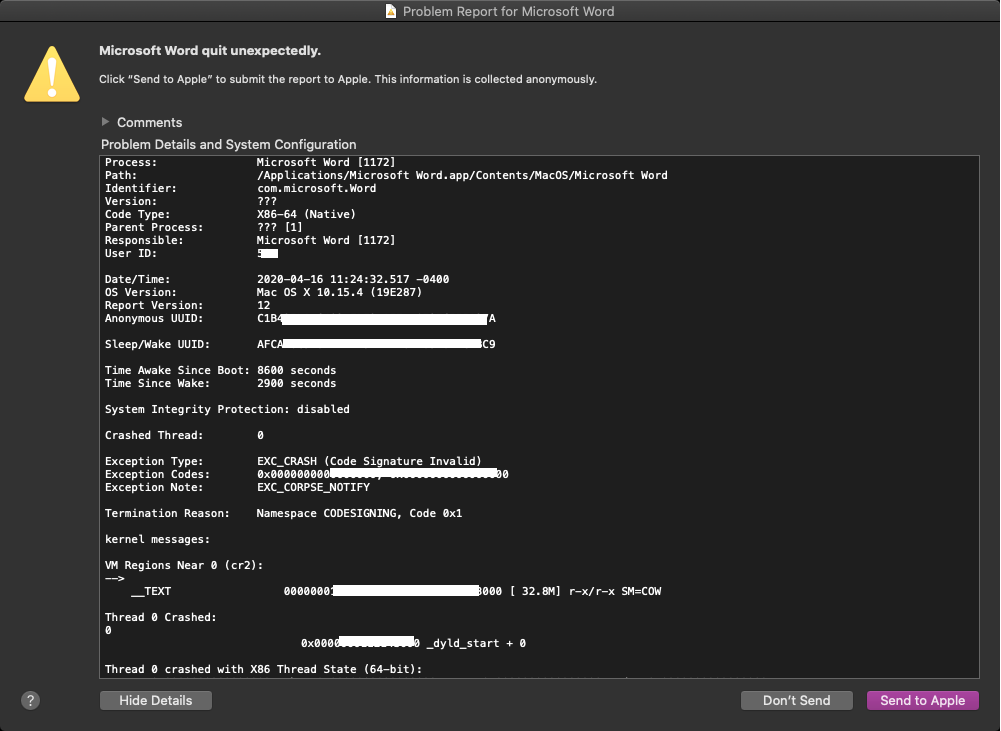
Task: Click 'Thread 0 Crashed:' line
Action: point(161,617)
